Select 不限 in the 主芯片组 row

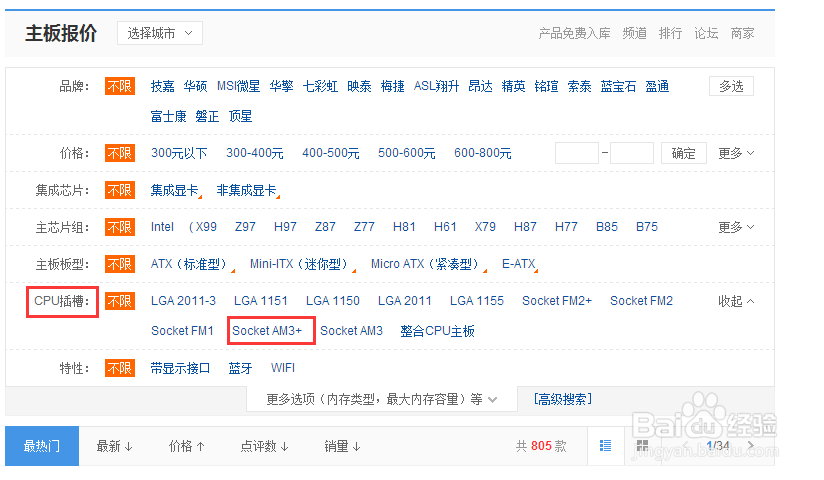pyautogui.click(x=120, y=227)
